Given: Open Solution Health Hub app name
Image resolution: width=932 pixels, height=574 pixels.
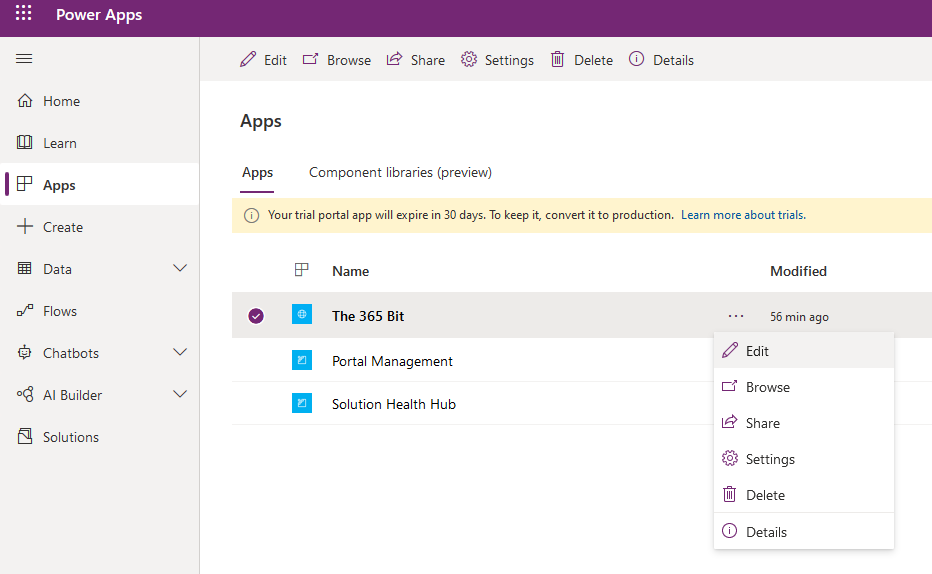Looking at the screenshot, I should [x=393, y=404].
